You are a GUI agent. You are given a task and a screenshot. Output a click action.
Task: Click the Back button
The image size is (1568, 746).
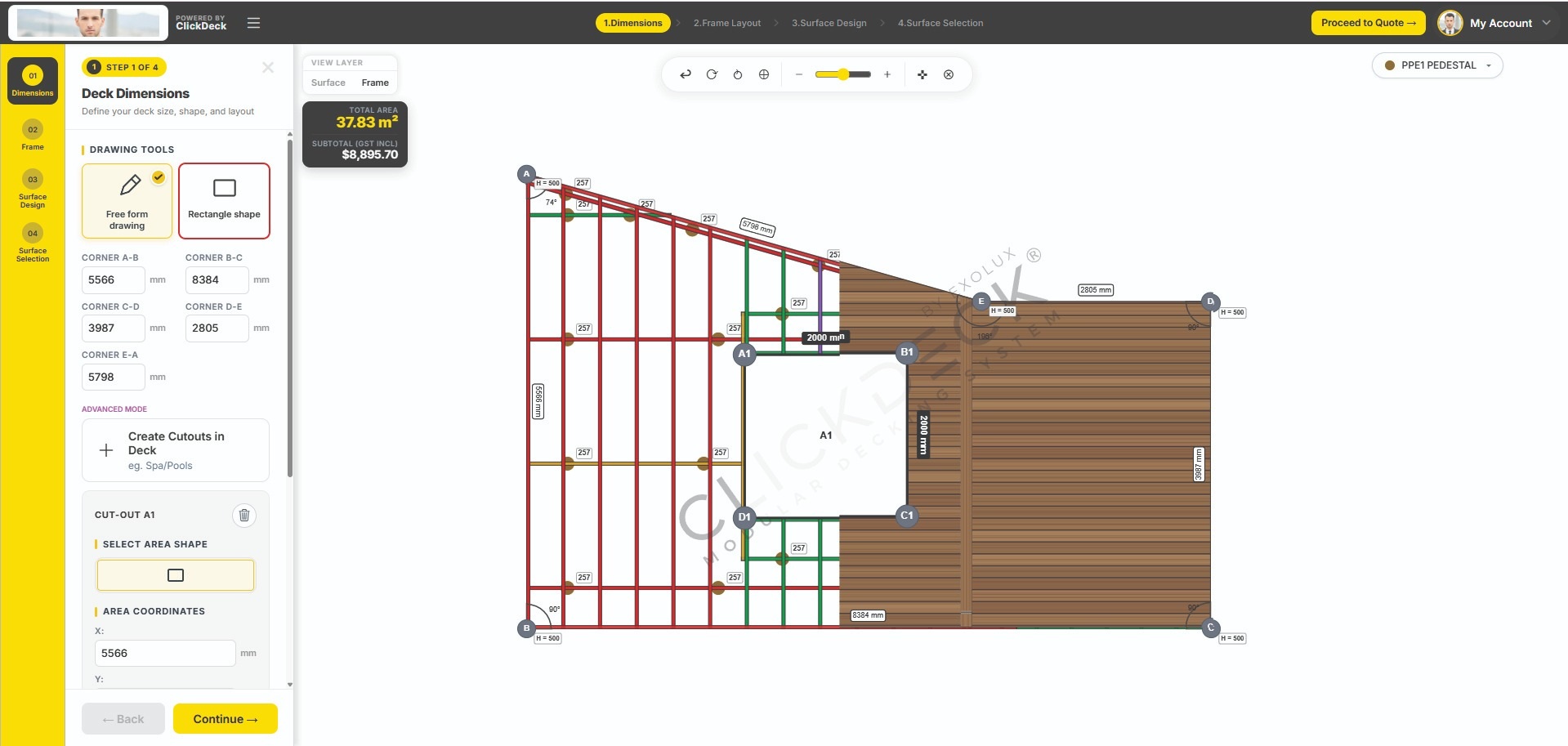123,719
